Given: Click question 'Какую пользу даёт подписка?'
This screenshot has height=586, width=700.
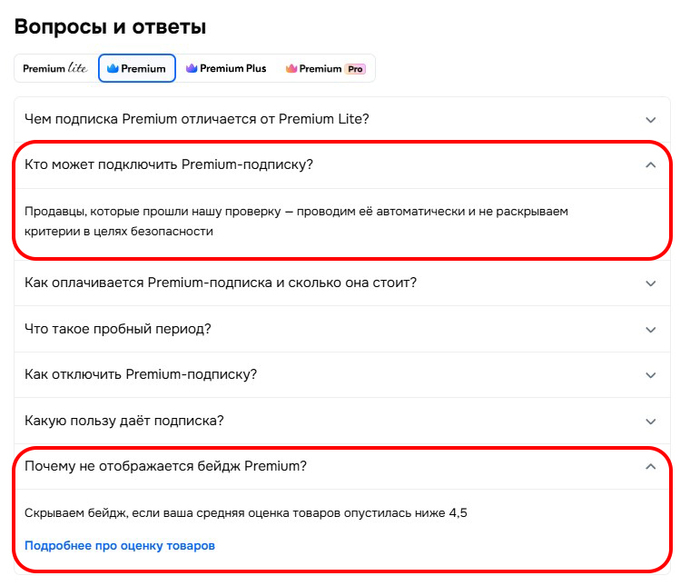Looking at the screenshot, I should click(125, 421).
